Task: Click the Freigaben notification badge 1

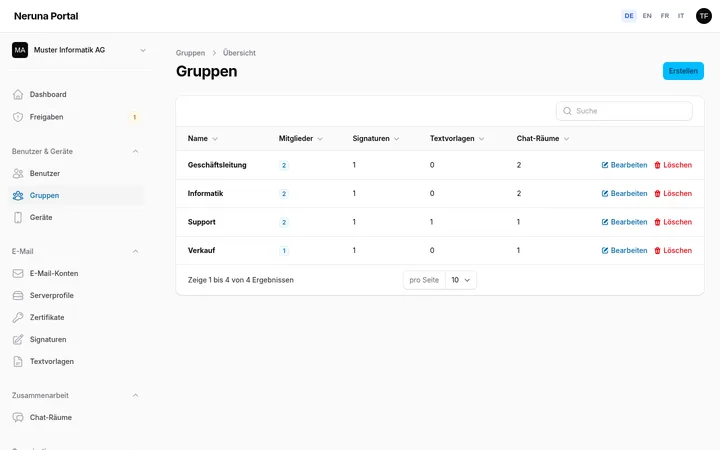Action: pos(135,118)
